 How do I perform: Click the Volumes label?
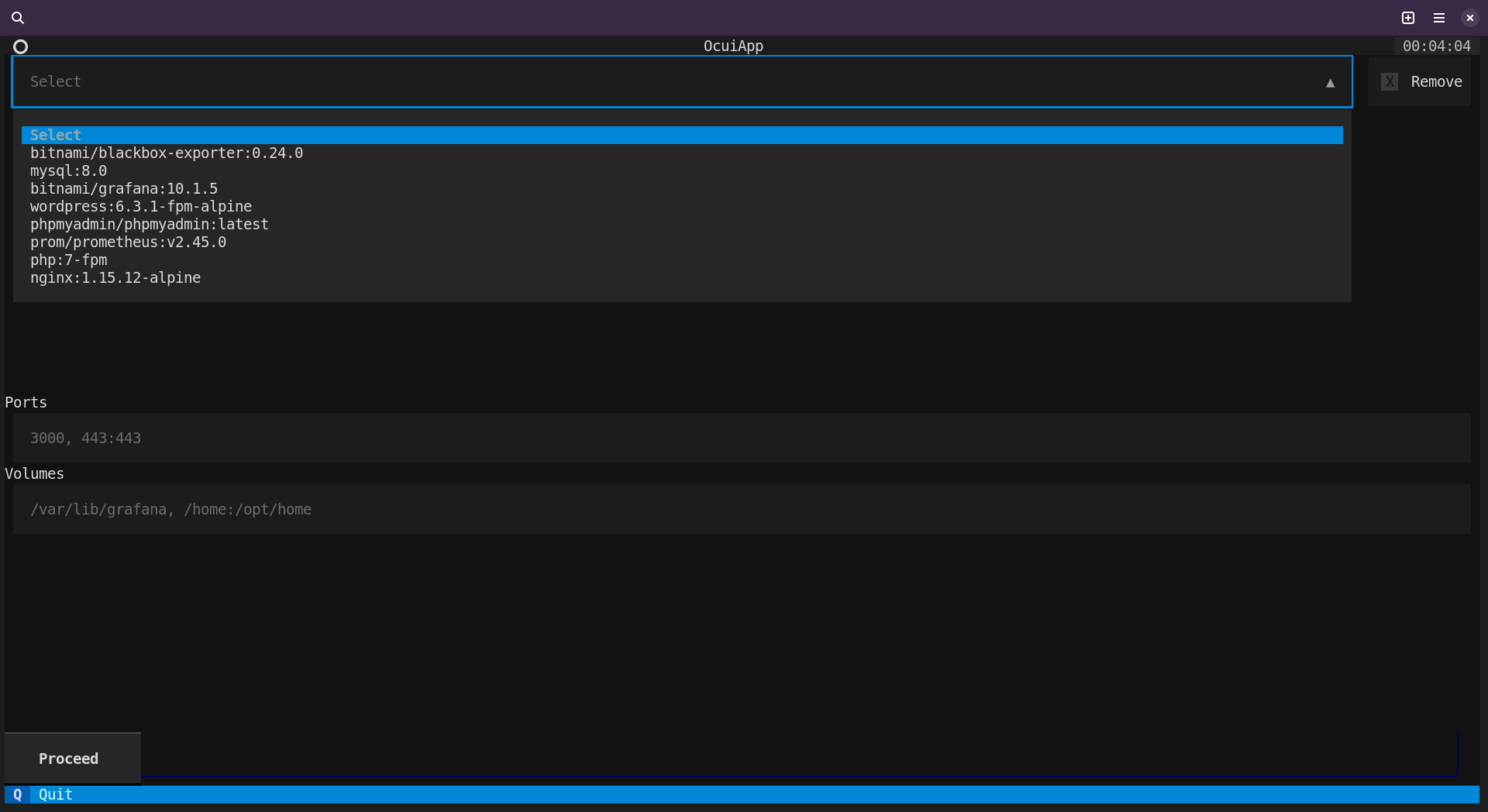tap(34, 473)
